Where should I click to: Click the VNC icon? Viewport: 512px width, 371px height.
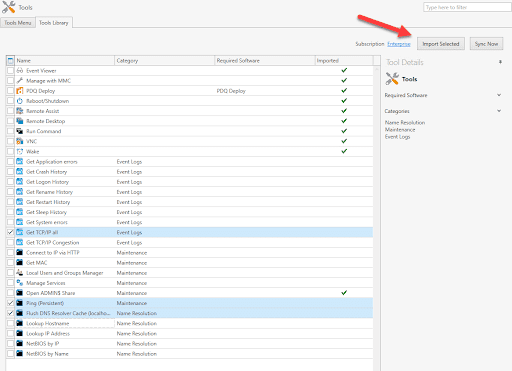(20, 141)
